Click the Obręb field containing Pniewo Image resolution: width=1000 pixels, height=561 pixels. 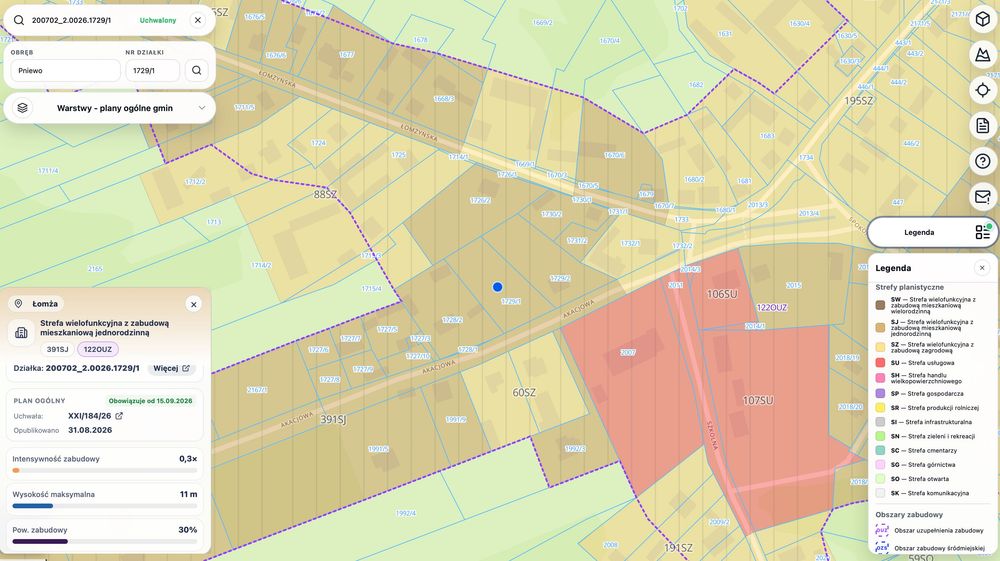pos(66,71)
